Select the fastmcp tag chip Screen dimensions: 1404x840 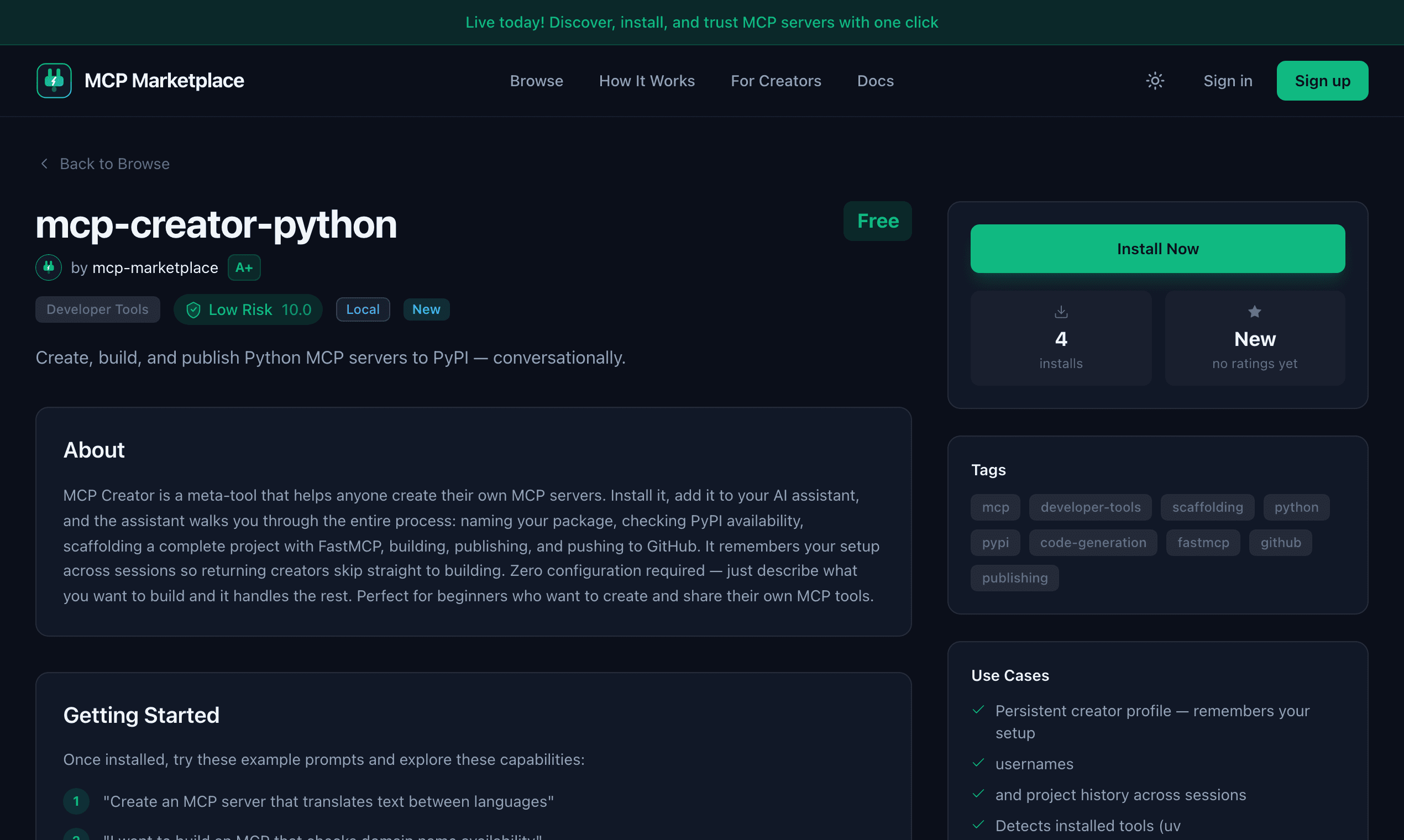pyautogui.click(x=1203, y=542)
